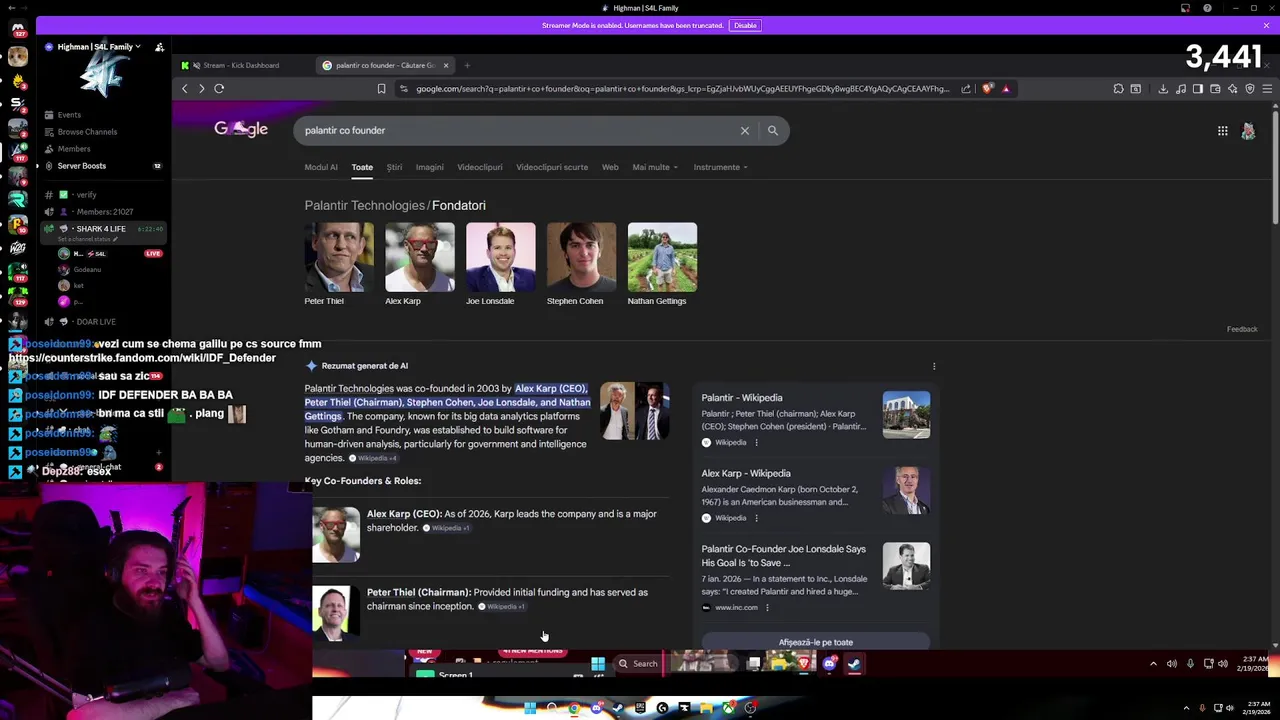Open Joe Lonsdale Says His Goal article

[x=784, y=555]
